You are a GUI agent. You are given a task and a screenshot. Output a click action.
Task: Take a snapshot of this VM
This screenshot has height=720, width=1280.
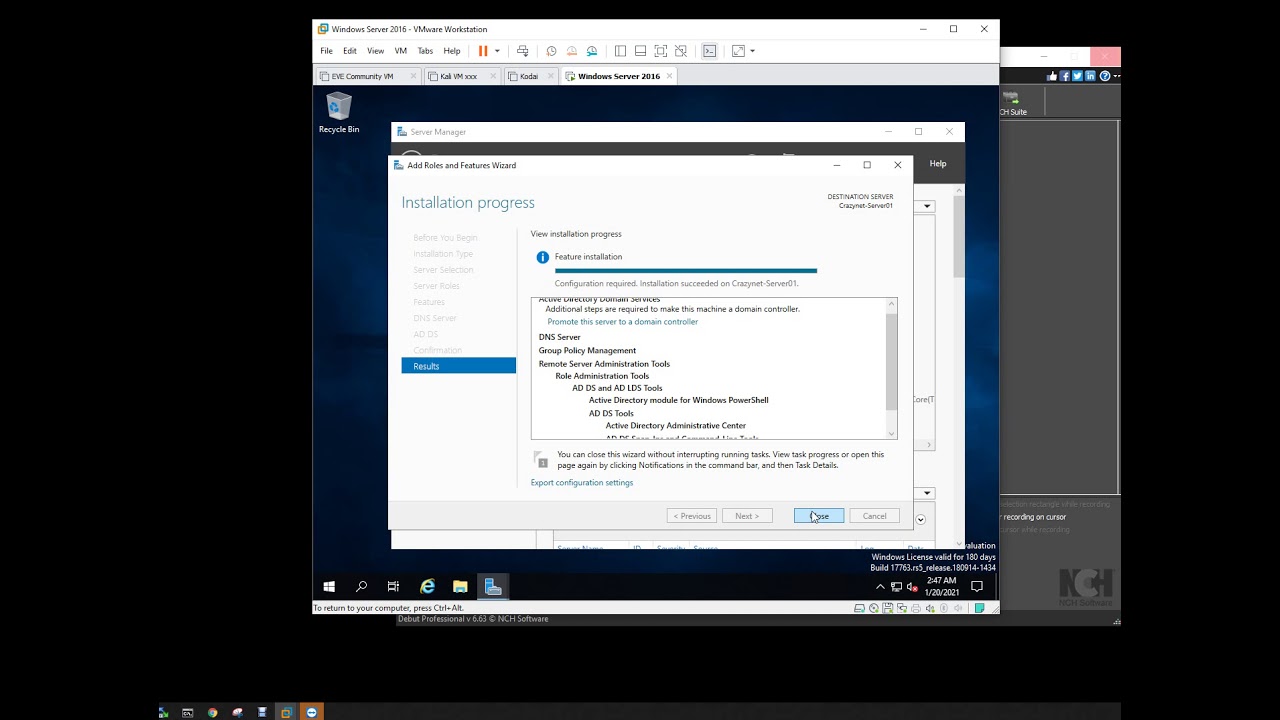(x=551, y=51)
